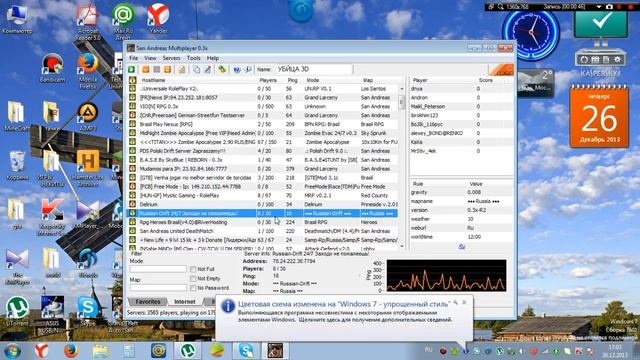Open Bandicam desktop shortcut
Image resolution: width=640 pixels, height=360 pixels.
pyautogui.click(x=52, y=68)
